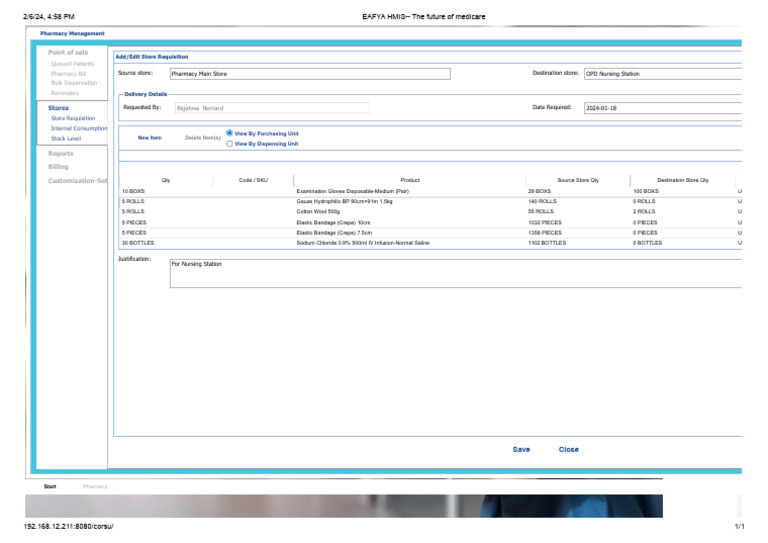Open Stock Level in sidebar

[x=66, y=138]
